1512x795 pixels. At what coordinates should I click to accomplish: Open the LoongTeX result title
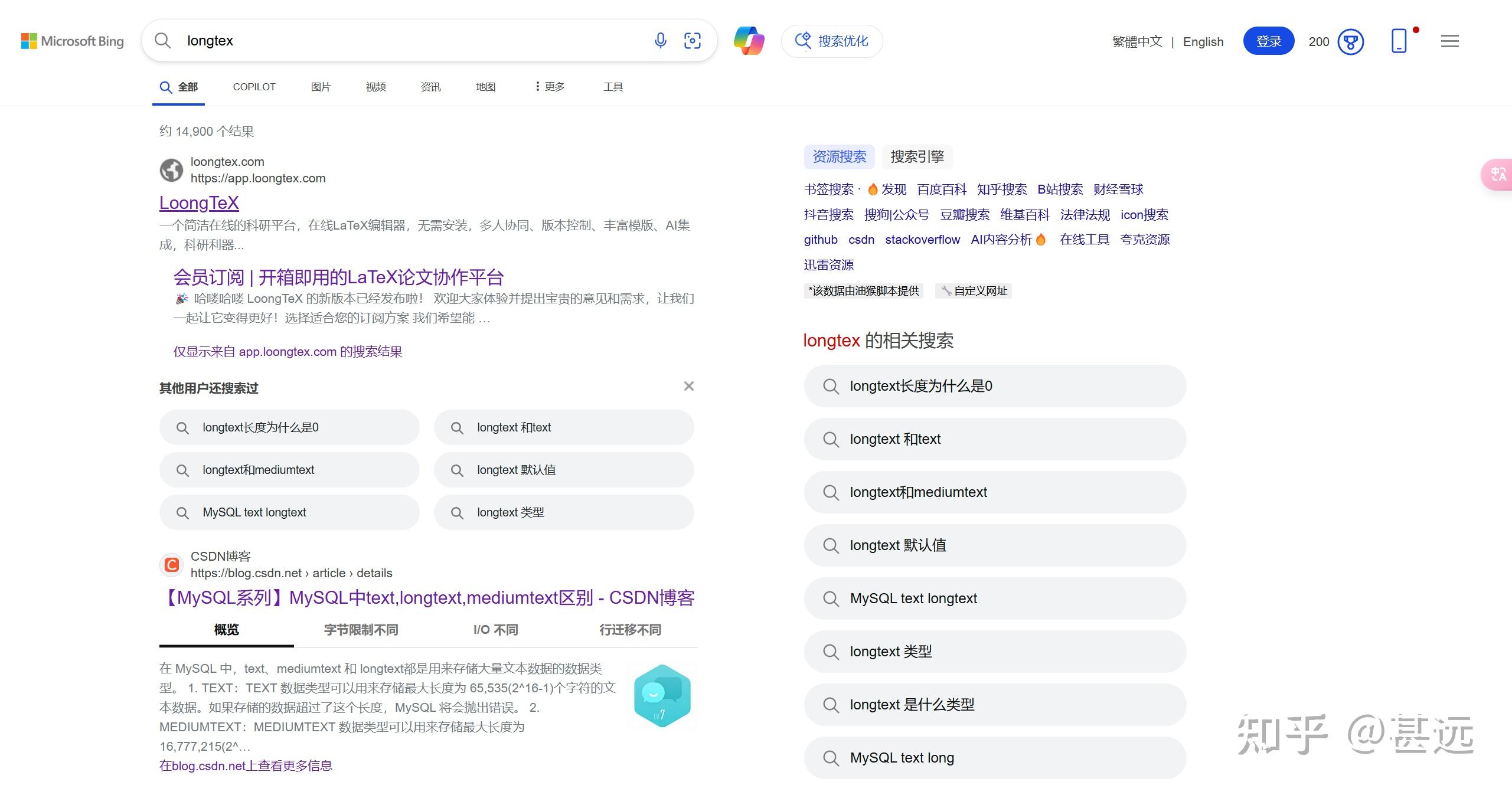(x=199, y=203)
